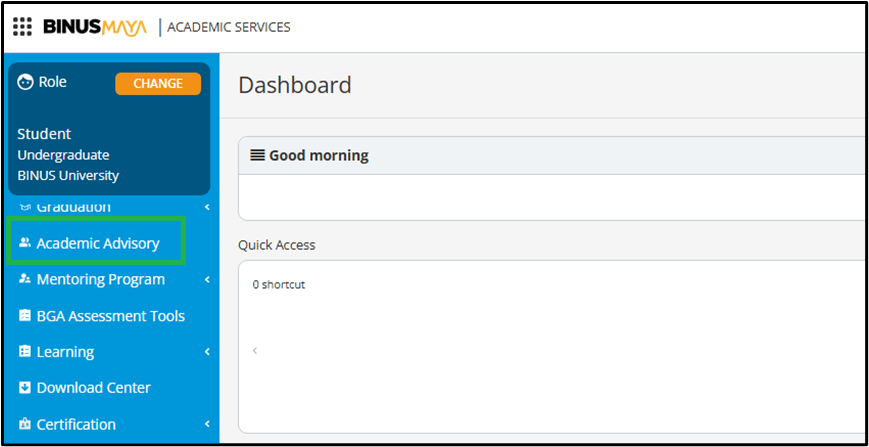The width and height of the screenshot is (869, 447).
Task: Expand the Certification submenu chevron
Action: point(207,424)
